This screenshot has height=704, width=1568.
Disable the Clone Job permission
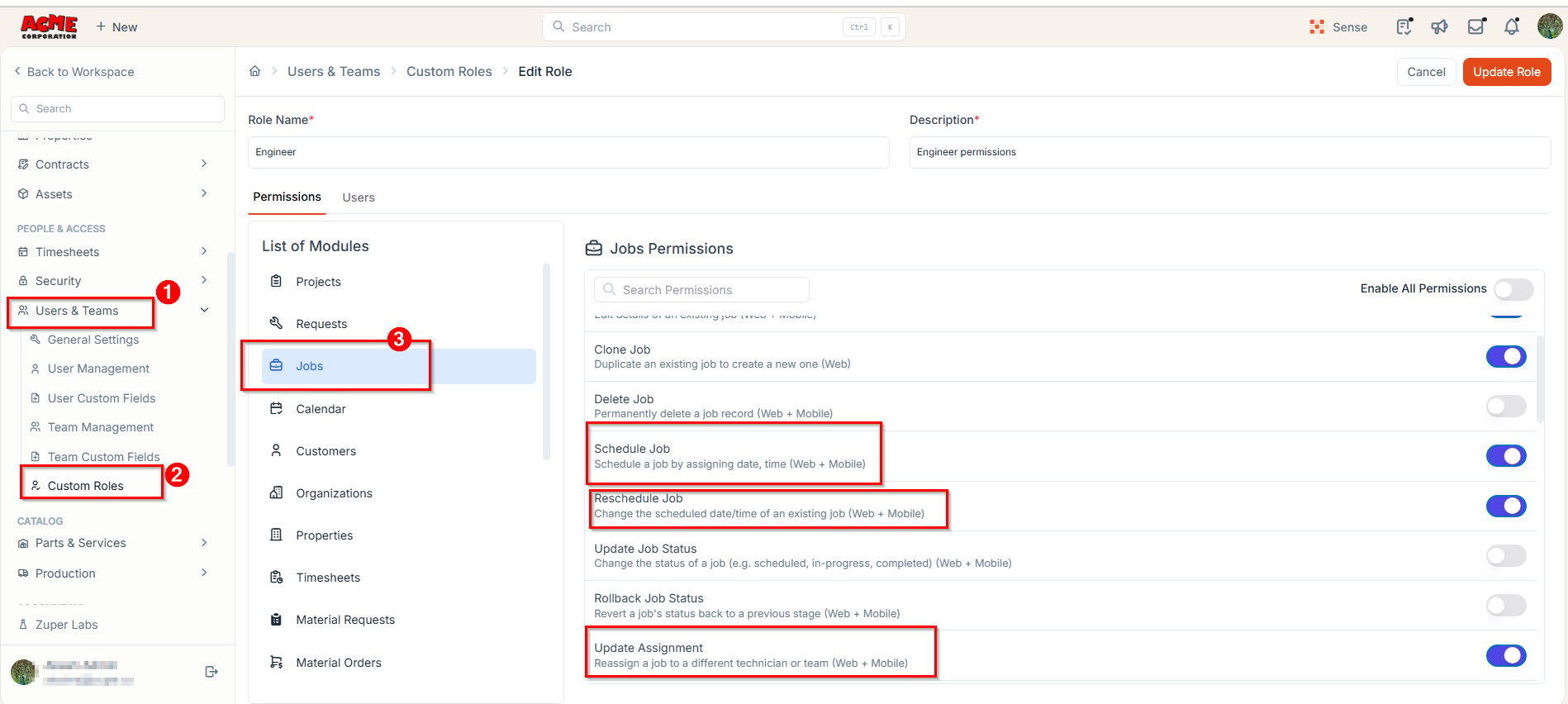pyautogui.click(x=1506, y=356)
